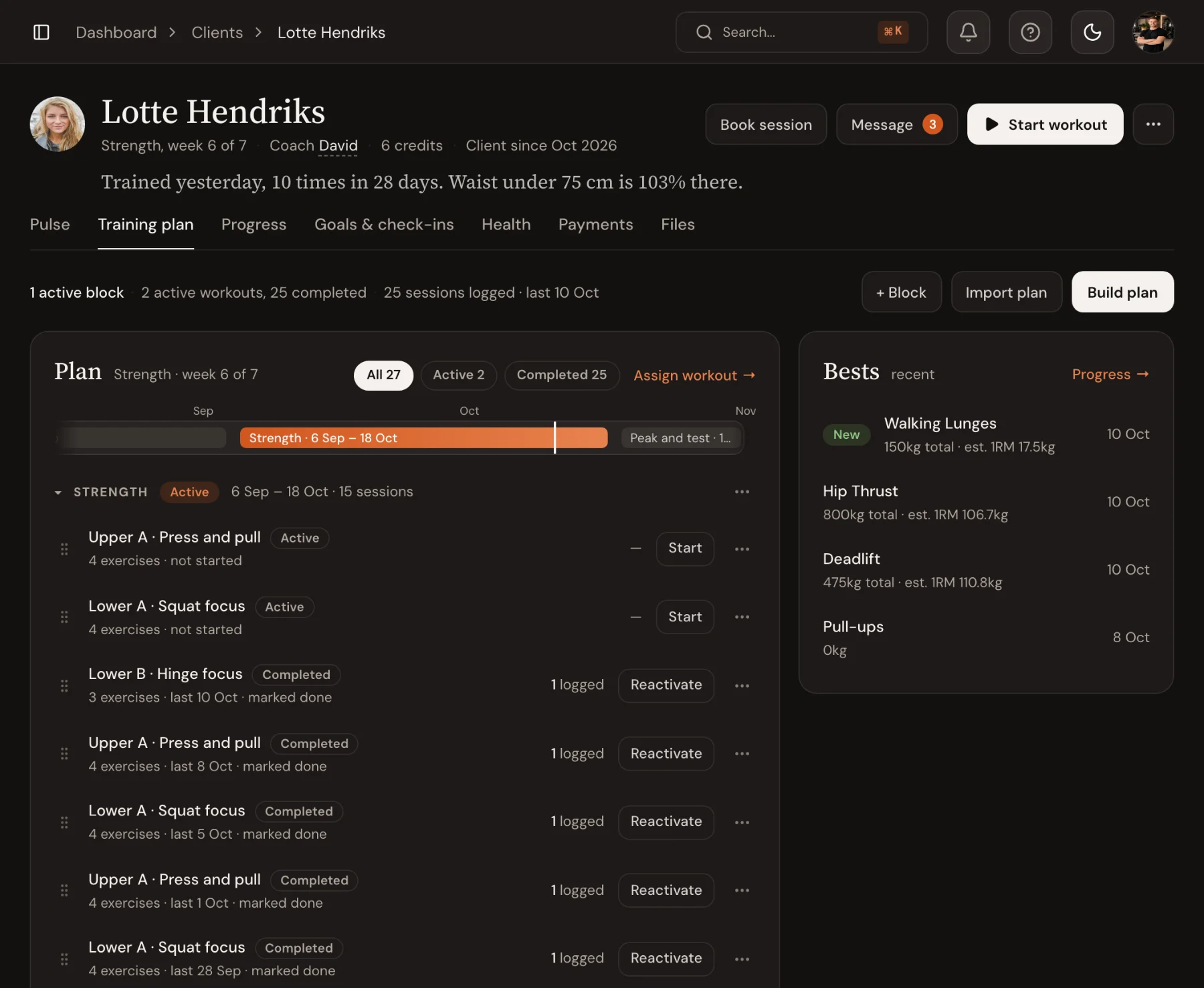Screen dimensions: 1204x988
Task: Switch to the Pulse tab
Action: pyautogui.click(x=49, y=225)
